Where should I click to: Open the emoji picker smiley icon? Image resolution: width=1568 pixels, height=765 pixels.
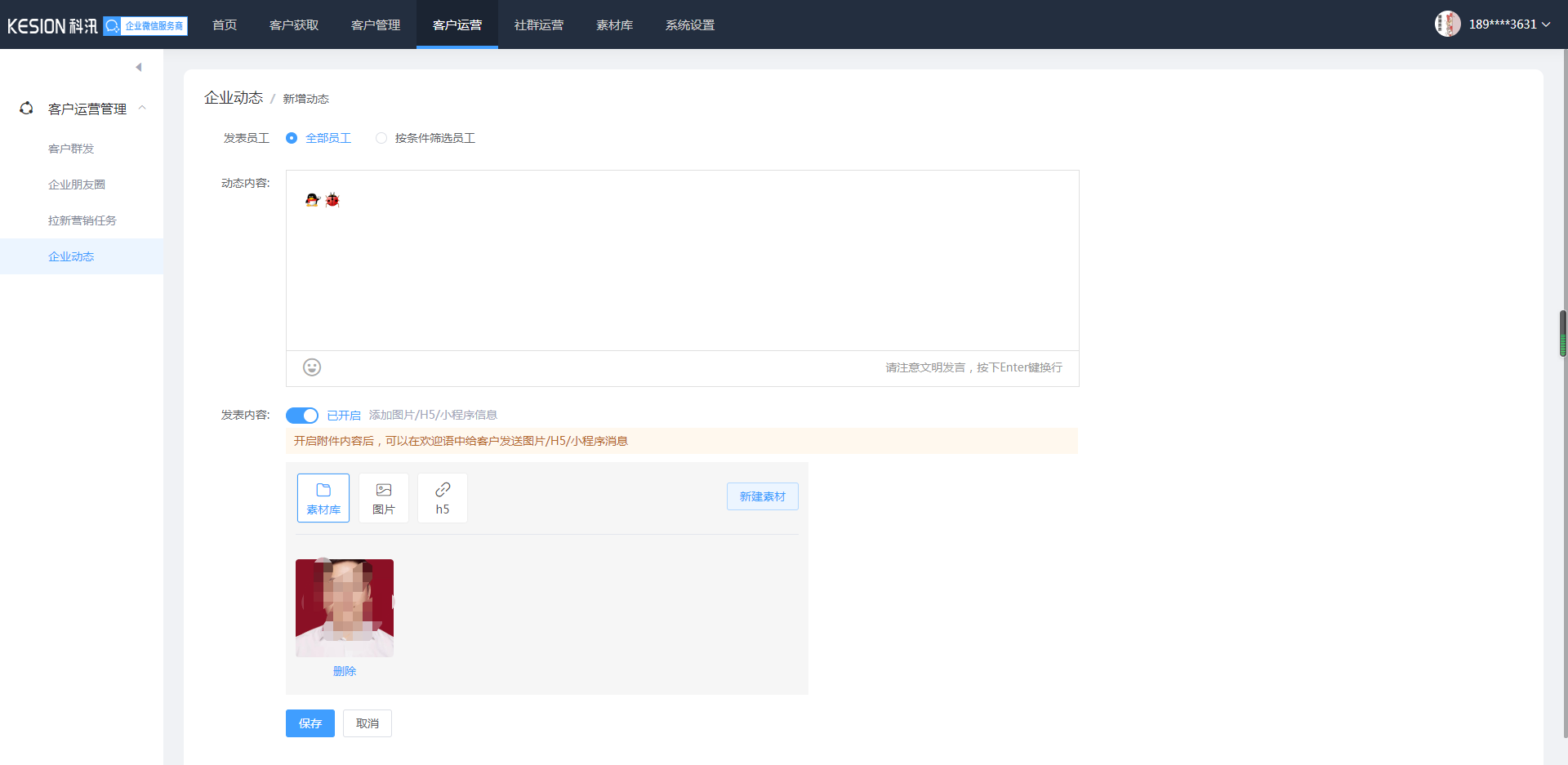[311, 367]
